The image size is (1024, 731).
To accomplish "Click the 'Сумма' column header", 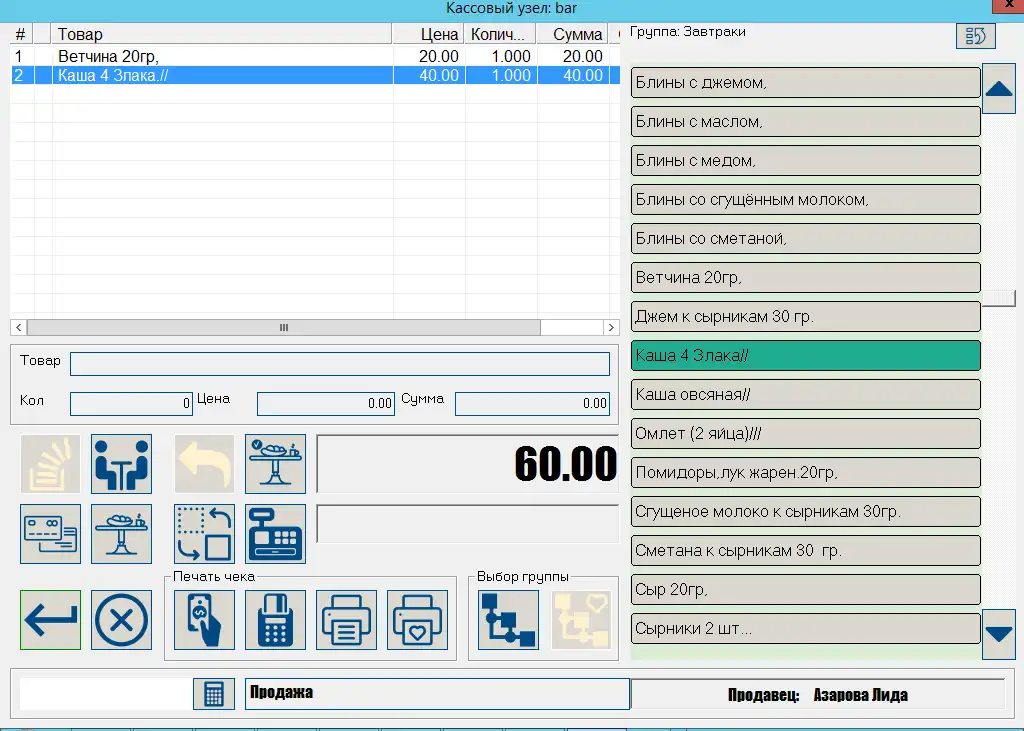I will coord(577,35).
